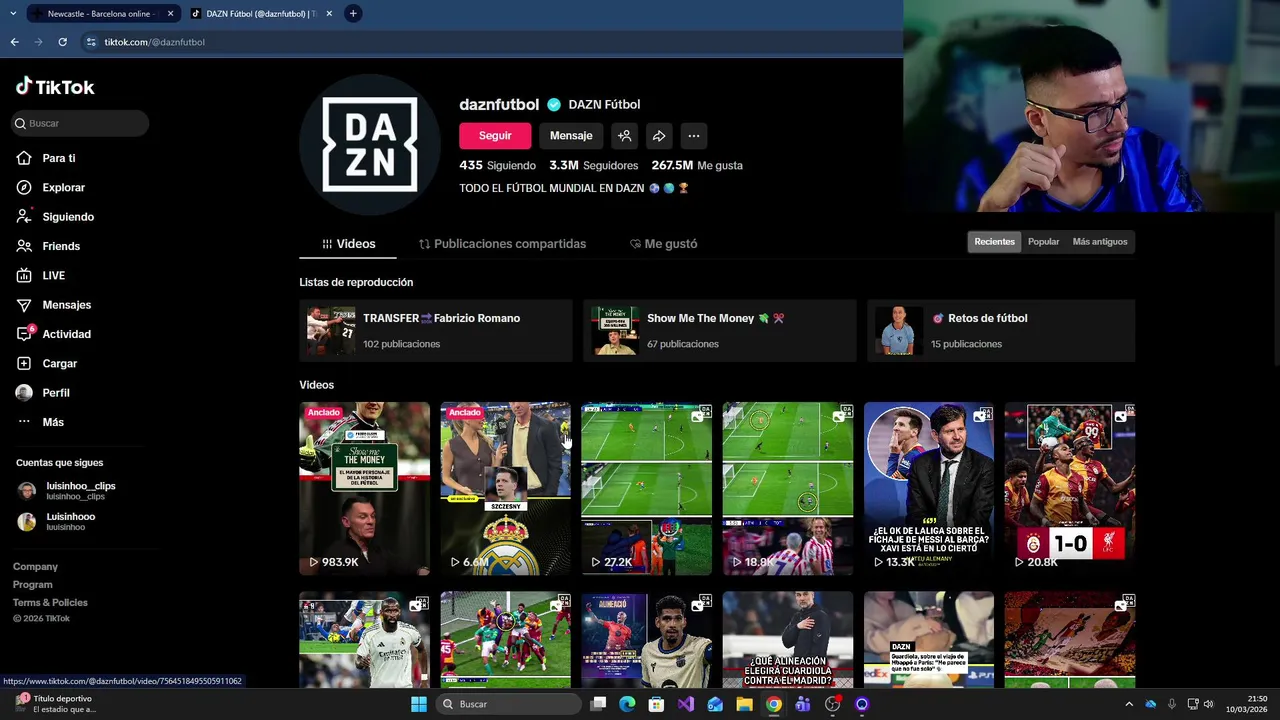Image resolution: width=1280 pixels, height=720 pixels.
Task: Click the taskbar Buscar search box
Action: click(508, 704)
